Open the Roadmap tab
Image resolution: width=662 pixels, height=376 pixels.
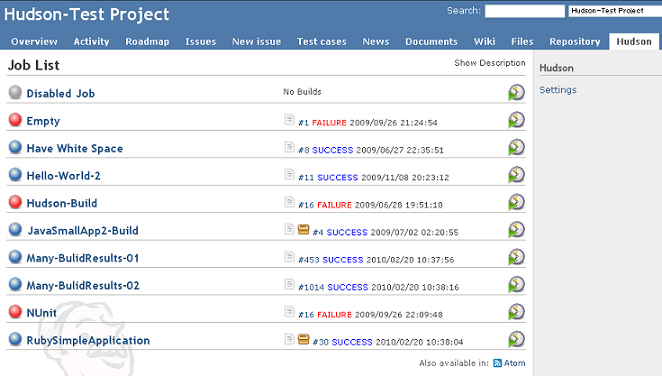point(147,41)
